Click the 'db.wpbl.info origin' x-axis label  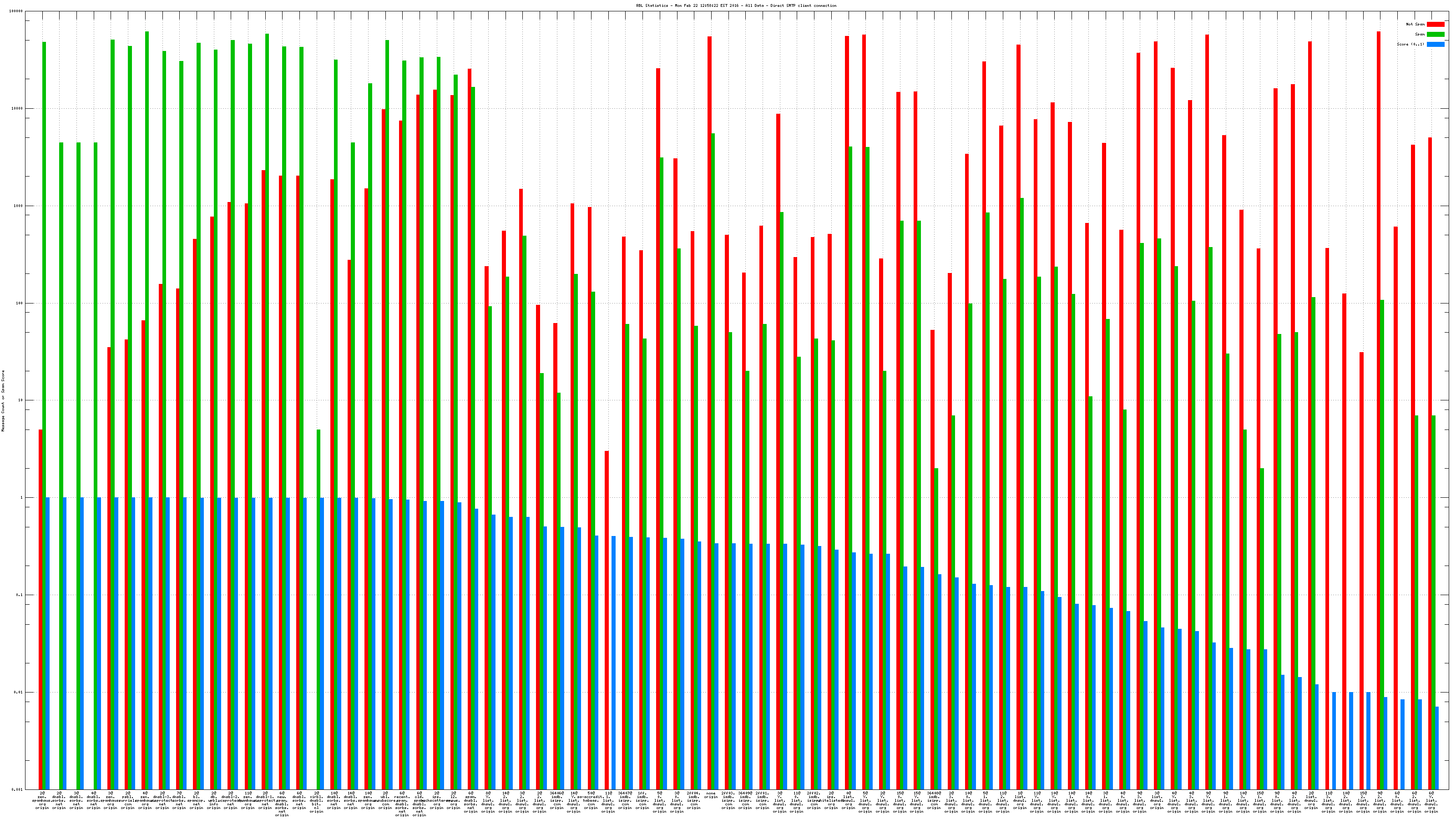tap(214, 800)
